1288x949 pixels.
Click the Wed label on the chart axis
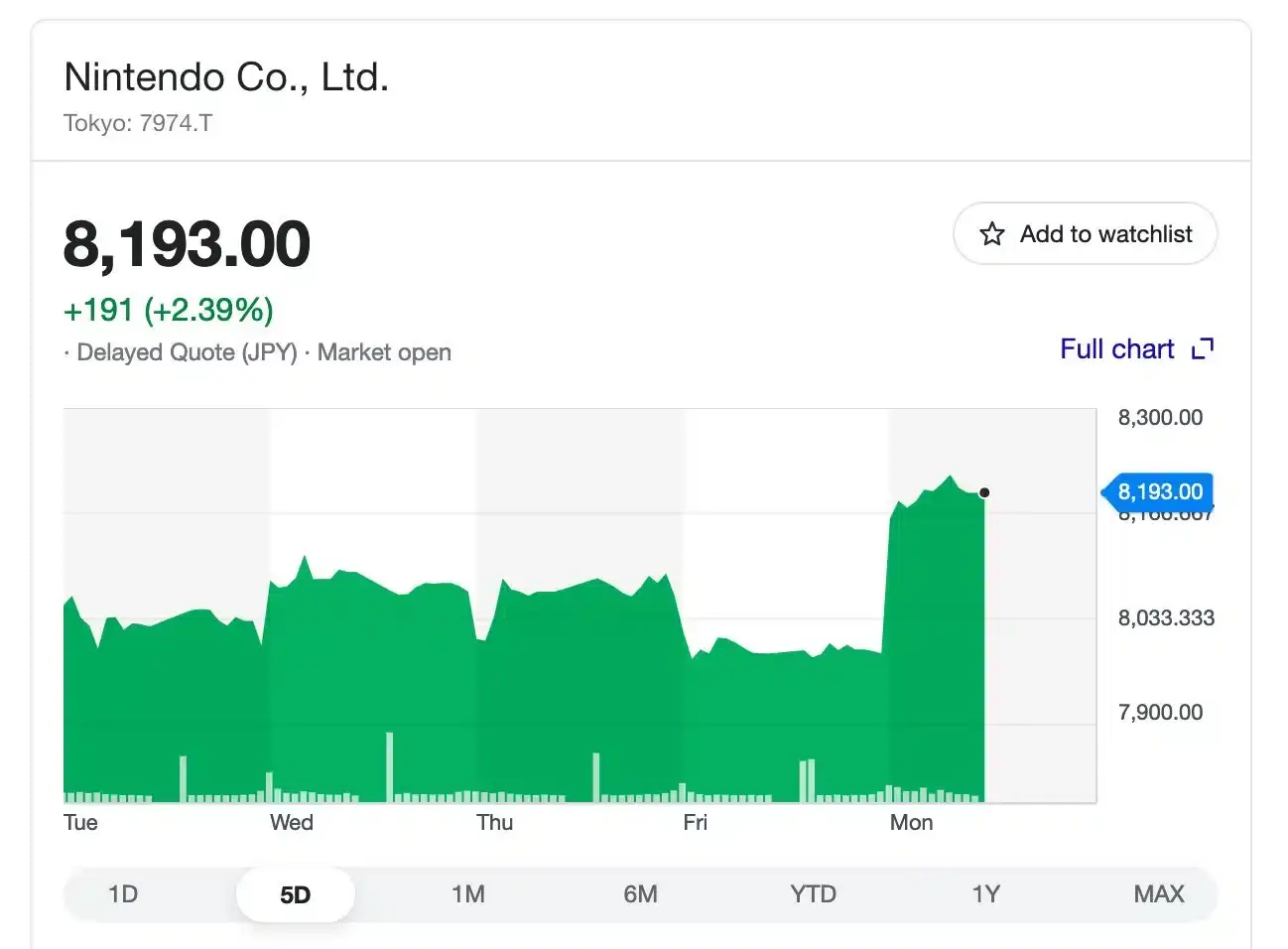click(x=292, y=822)
